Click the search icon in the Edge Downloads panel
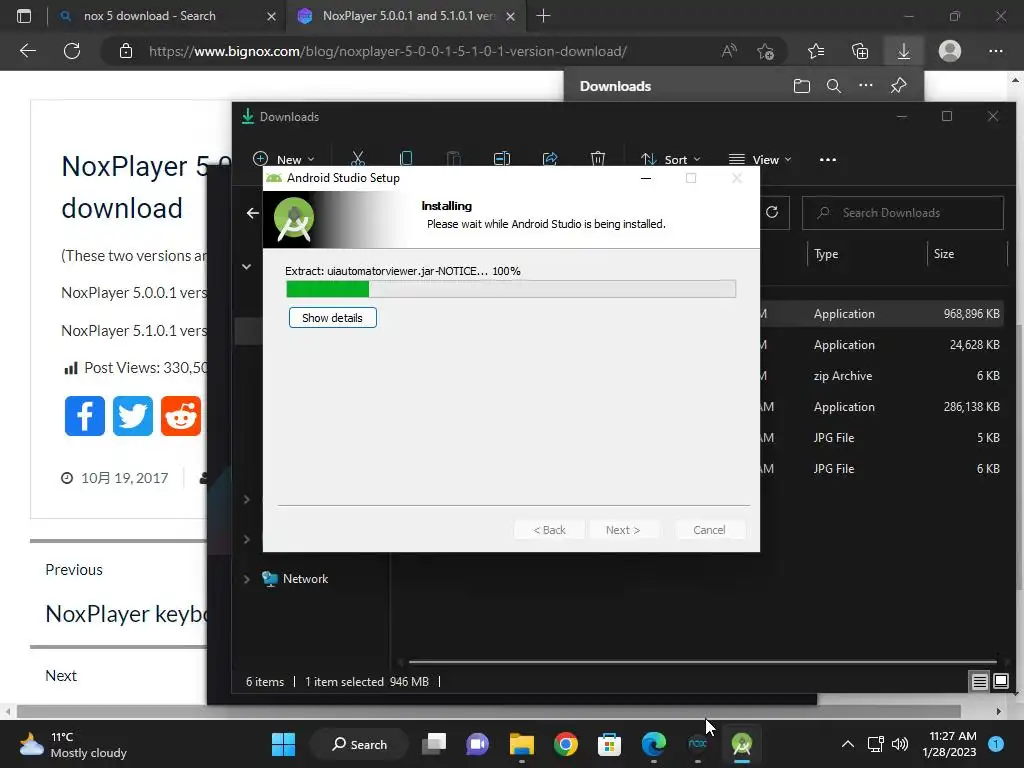The width and height of the screenshot is (1024, 768). (833, 86)
